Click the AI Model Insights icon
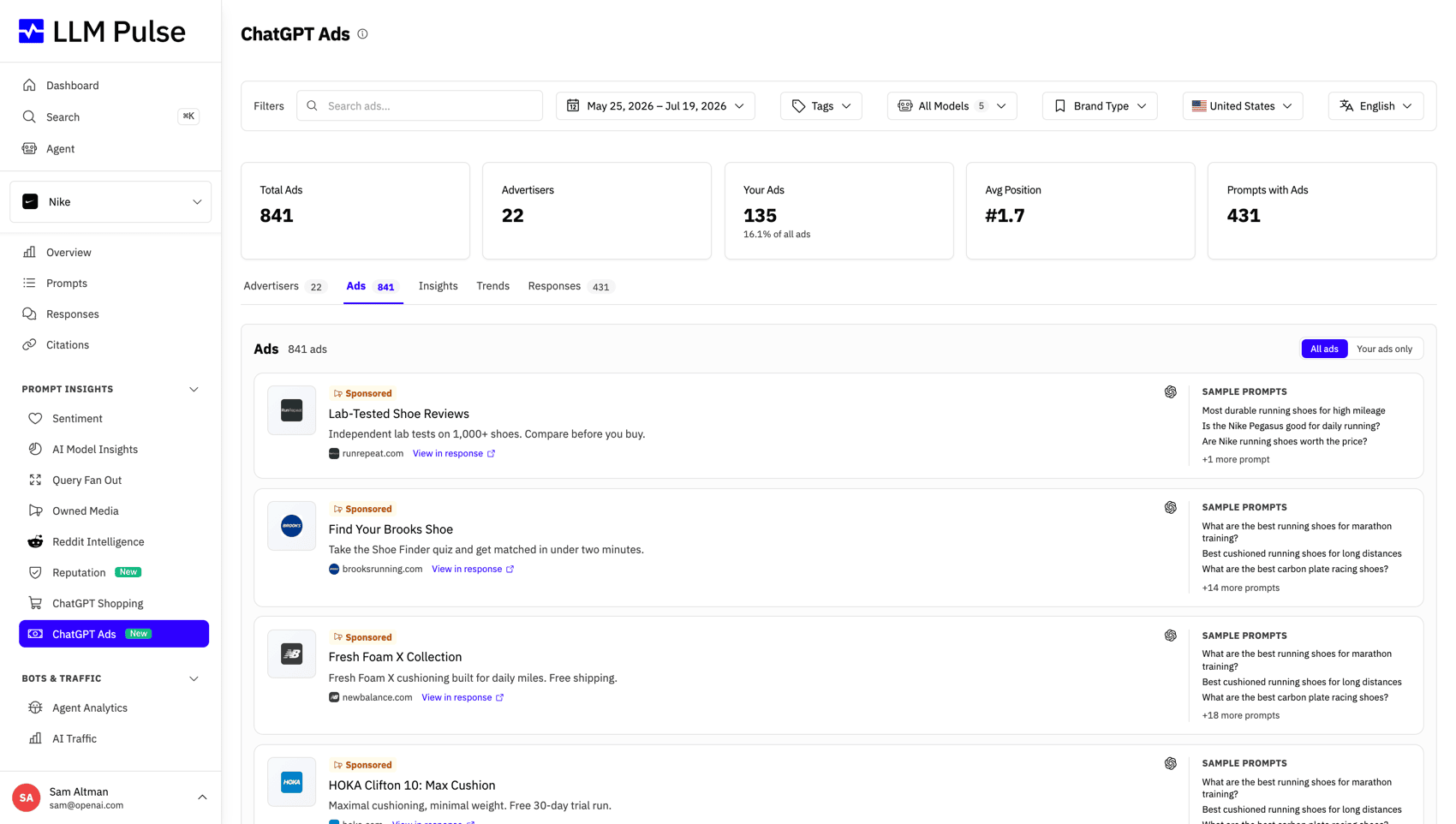 click(35, 449)
